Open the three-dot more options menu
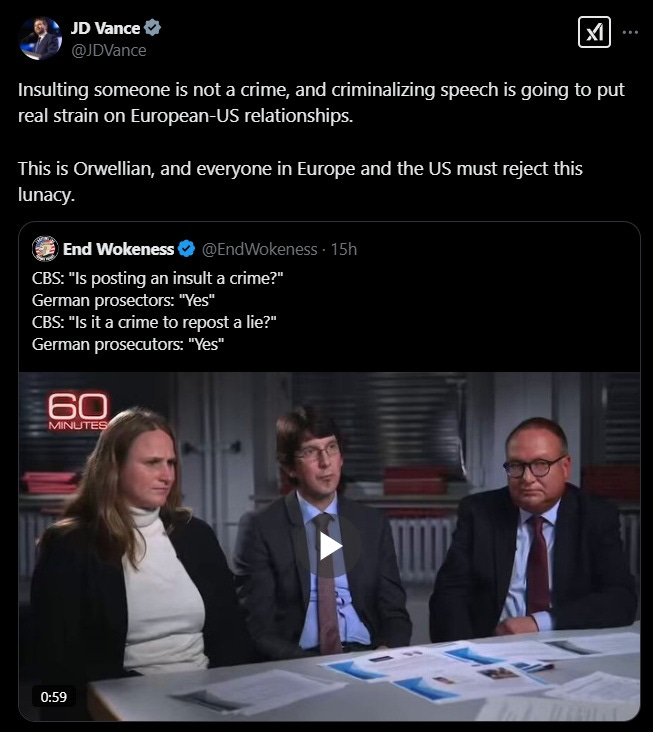 tap(630, 32)
